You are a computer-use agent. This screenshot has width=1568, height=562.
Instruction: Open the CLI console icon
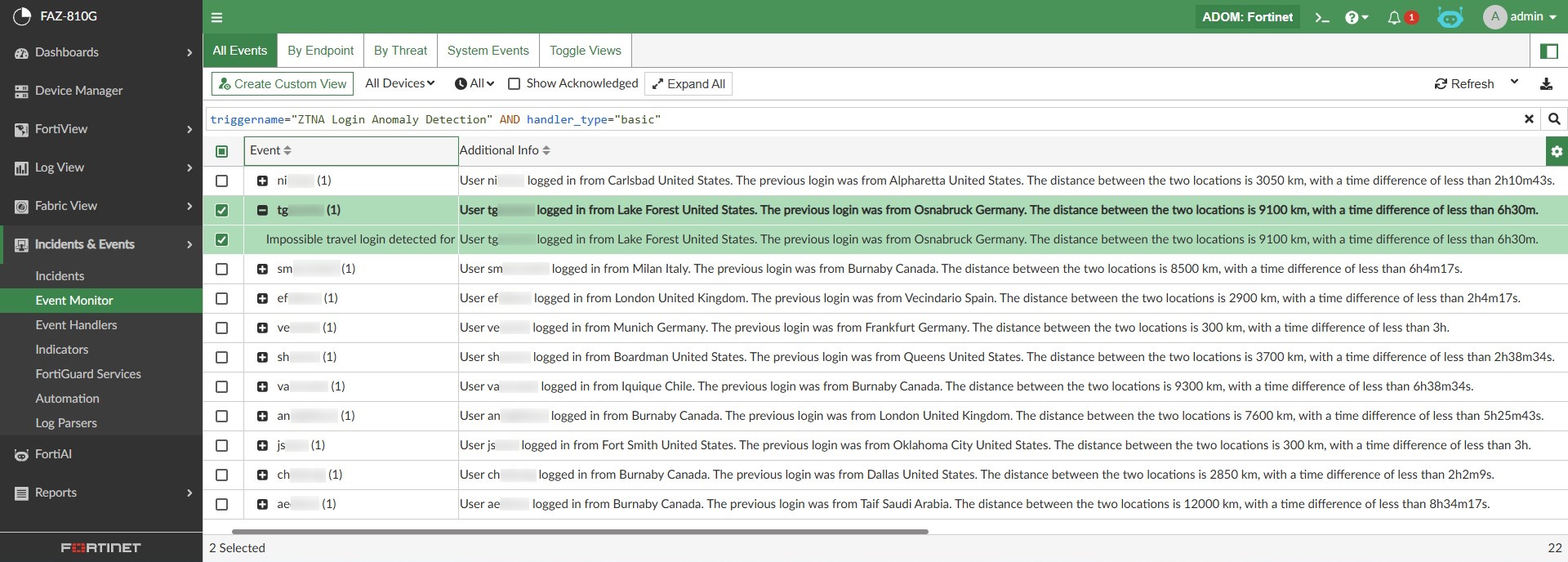[x=1321, y=17]
